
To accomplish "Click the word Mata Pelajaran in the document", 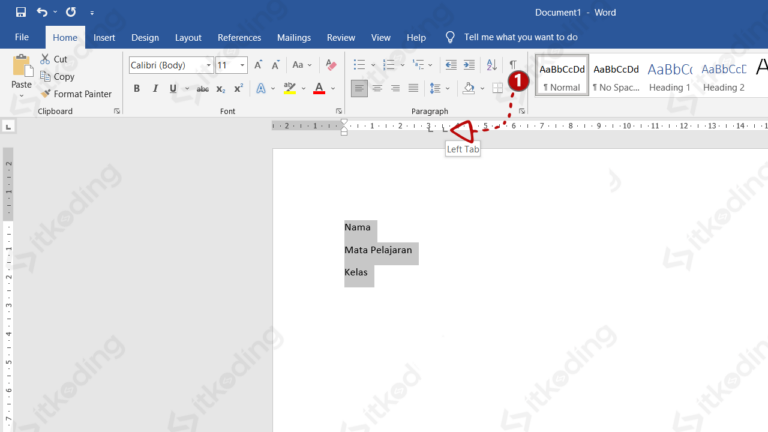I will tap(378, 250).
